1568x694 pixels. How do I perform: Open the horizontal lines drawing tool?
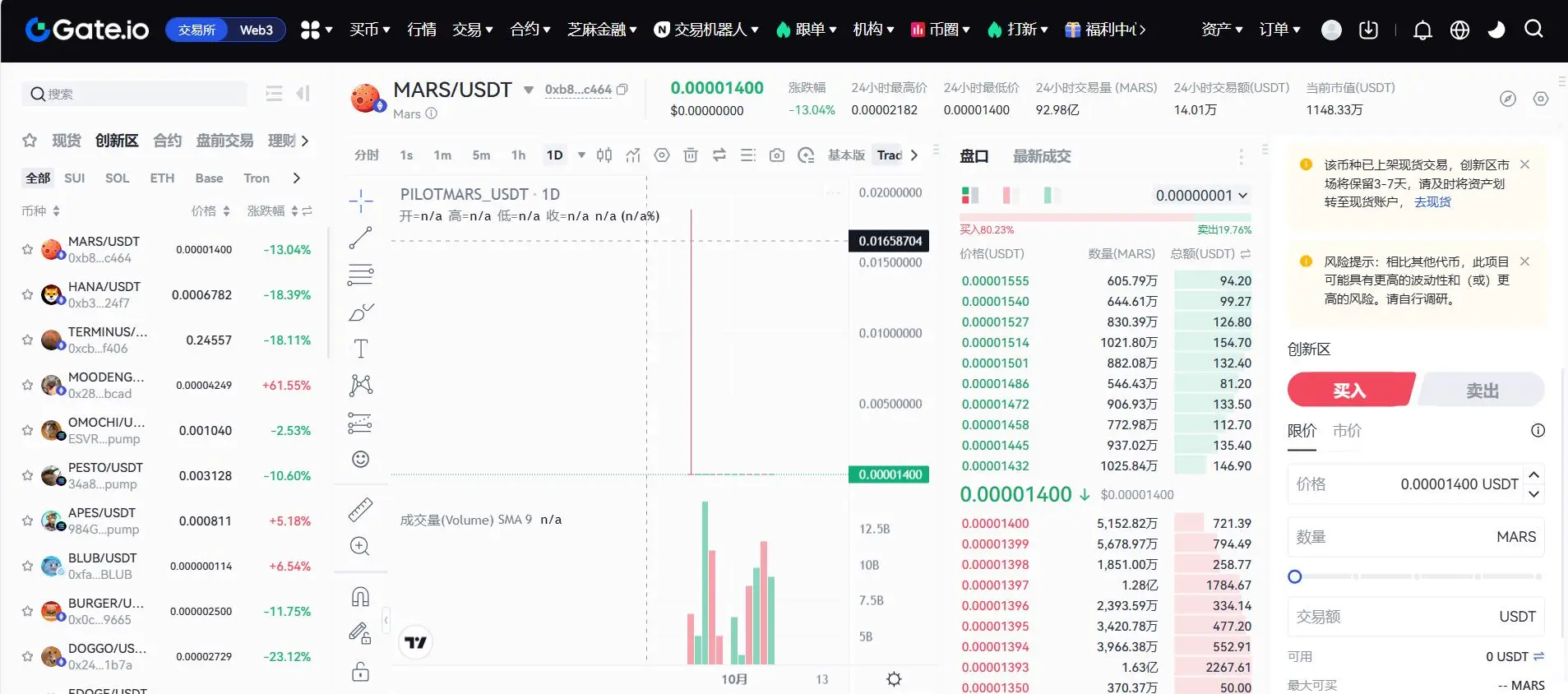(x=360, y=275)
